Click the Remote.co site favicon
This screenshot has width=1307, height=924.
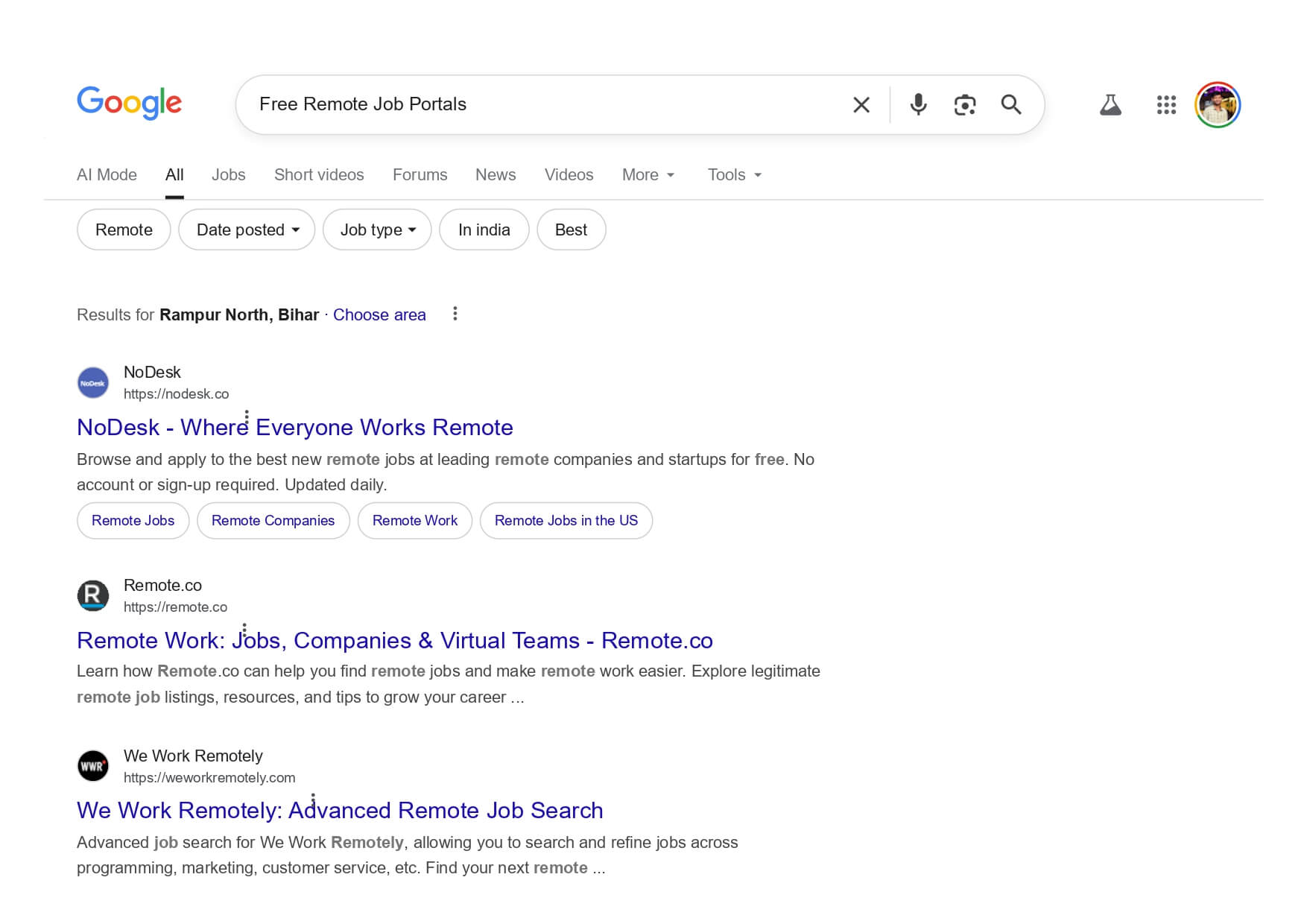point(93,596)
